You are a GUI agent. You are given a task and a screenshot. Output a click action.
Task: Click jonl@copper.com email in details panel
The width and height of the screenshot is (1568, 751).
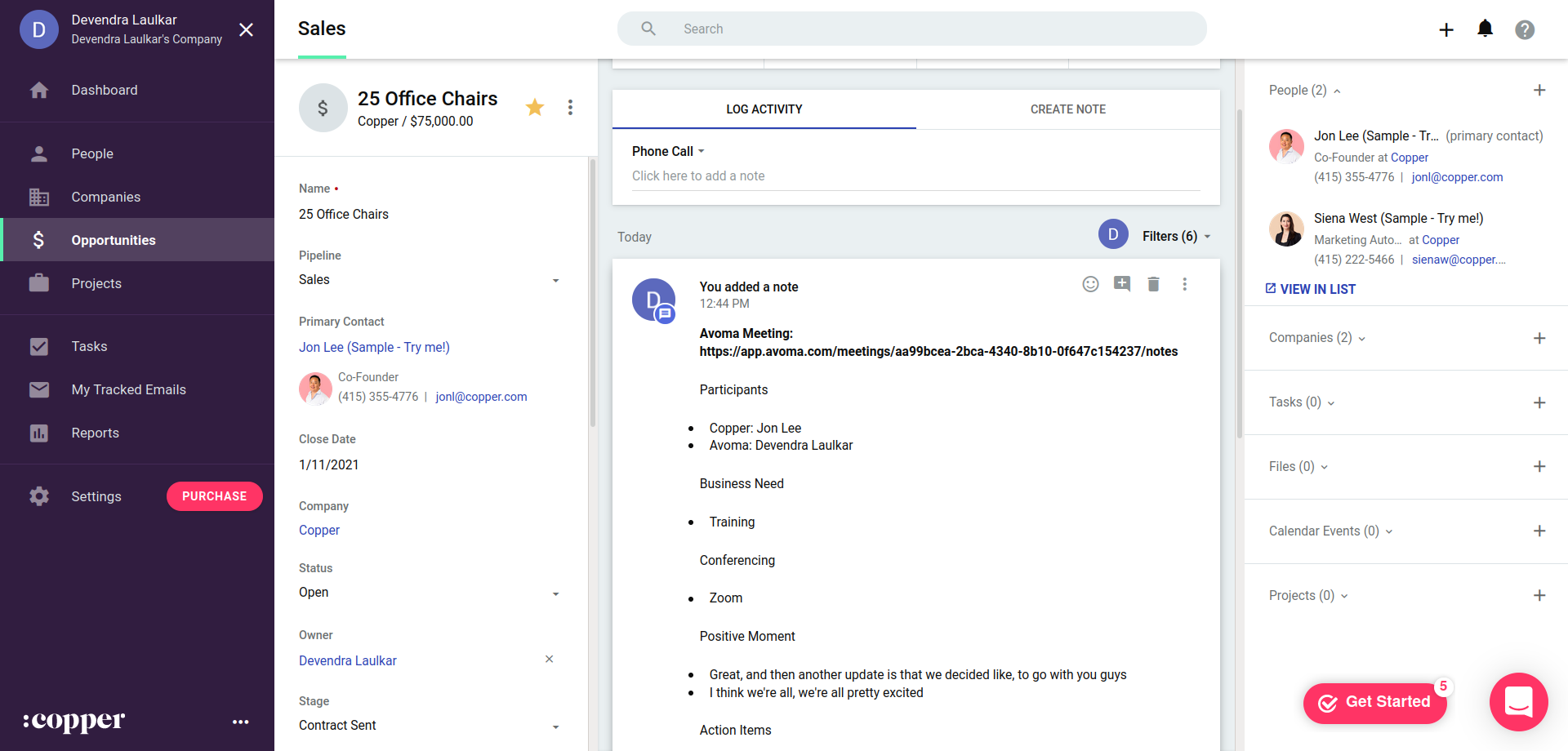(x=481, y=397)
